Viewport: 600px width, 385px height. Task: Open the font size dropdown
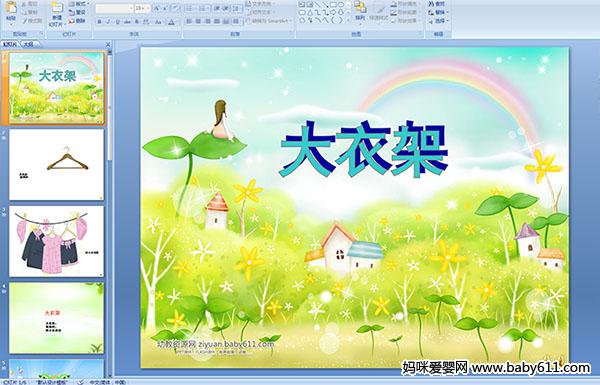tap(148, 8)
